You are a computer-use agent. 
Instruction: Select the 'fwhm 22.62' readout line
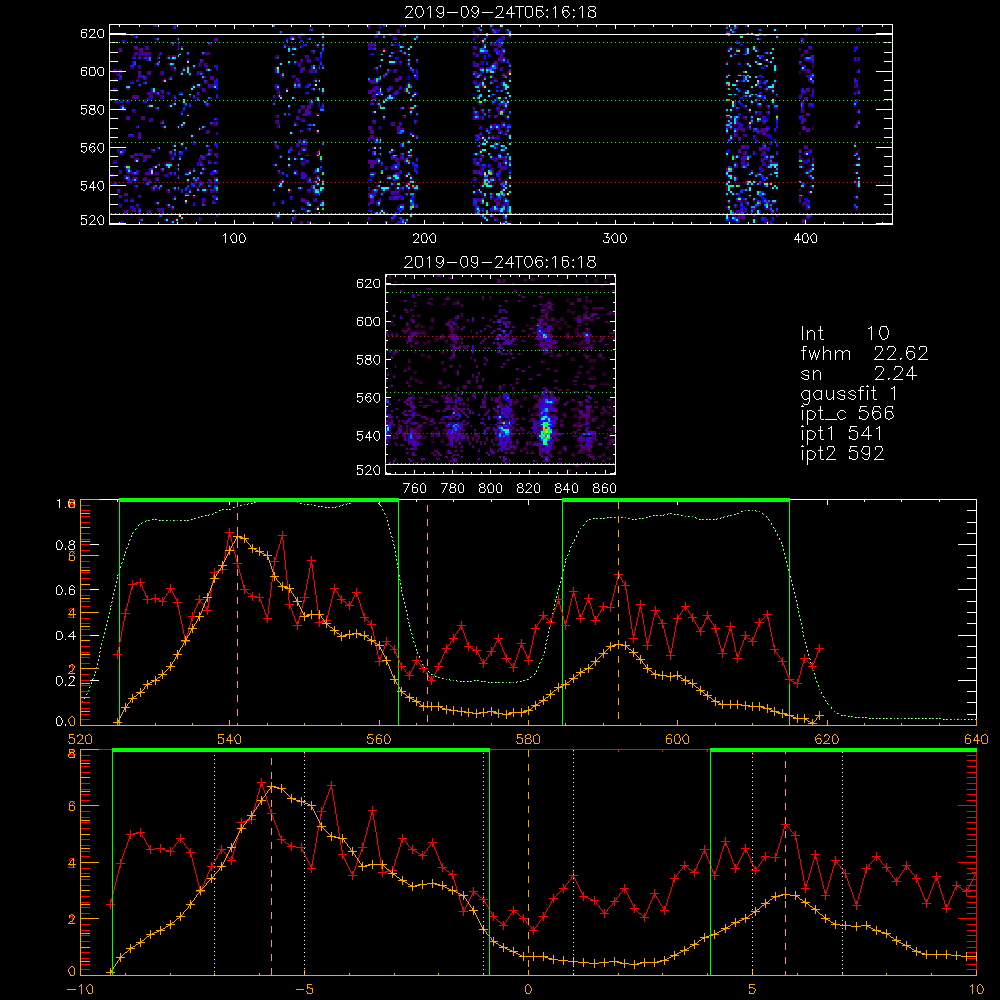coord(864,353)
